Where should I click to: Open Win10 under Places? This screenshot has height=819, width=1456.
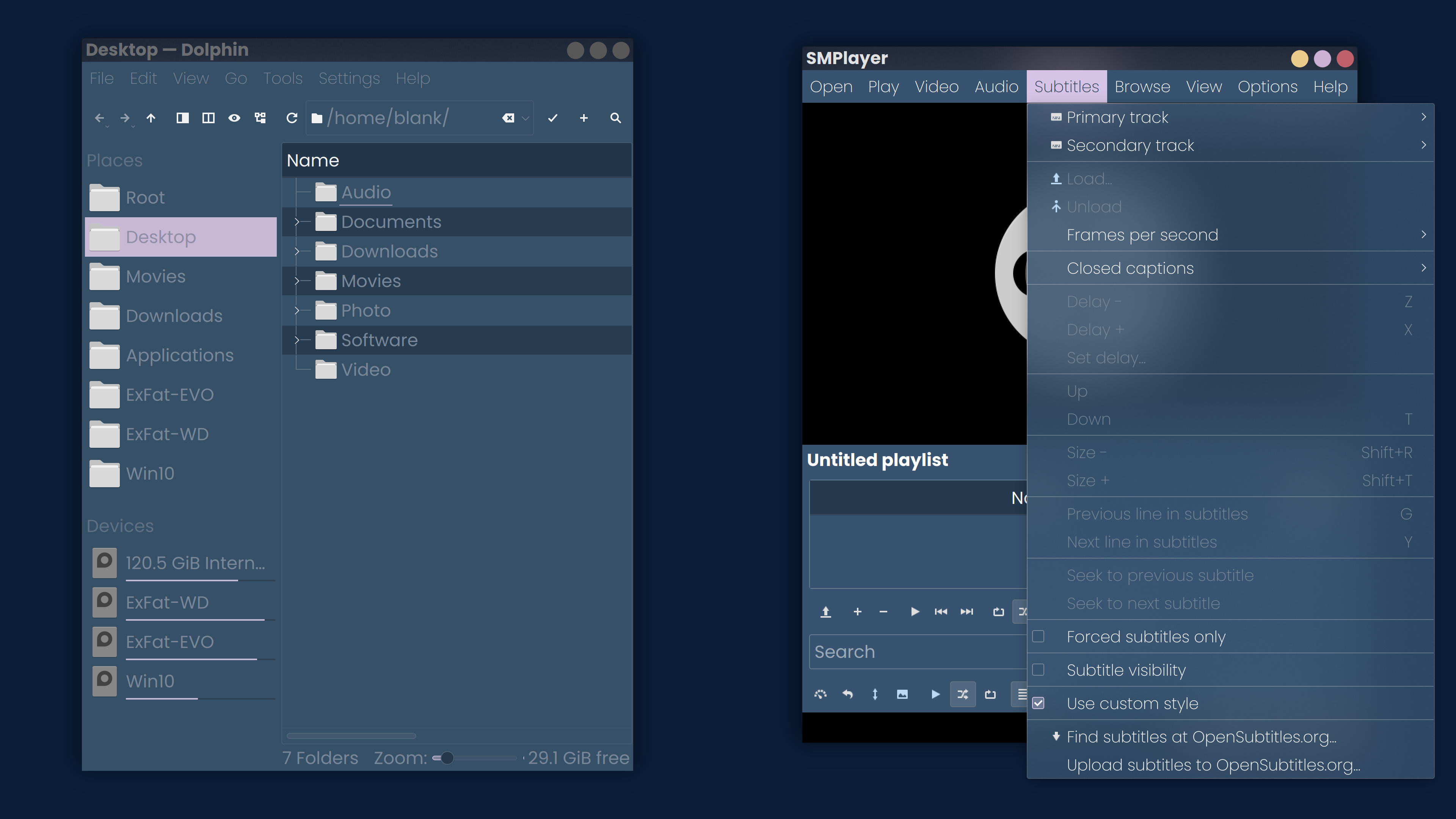(181, 473)
